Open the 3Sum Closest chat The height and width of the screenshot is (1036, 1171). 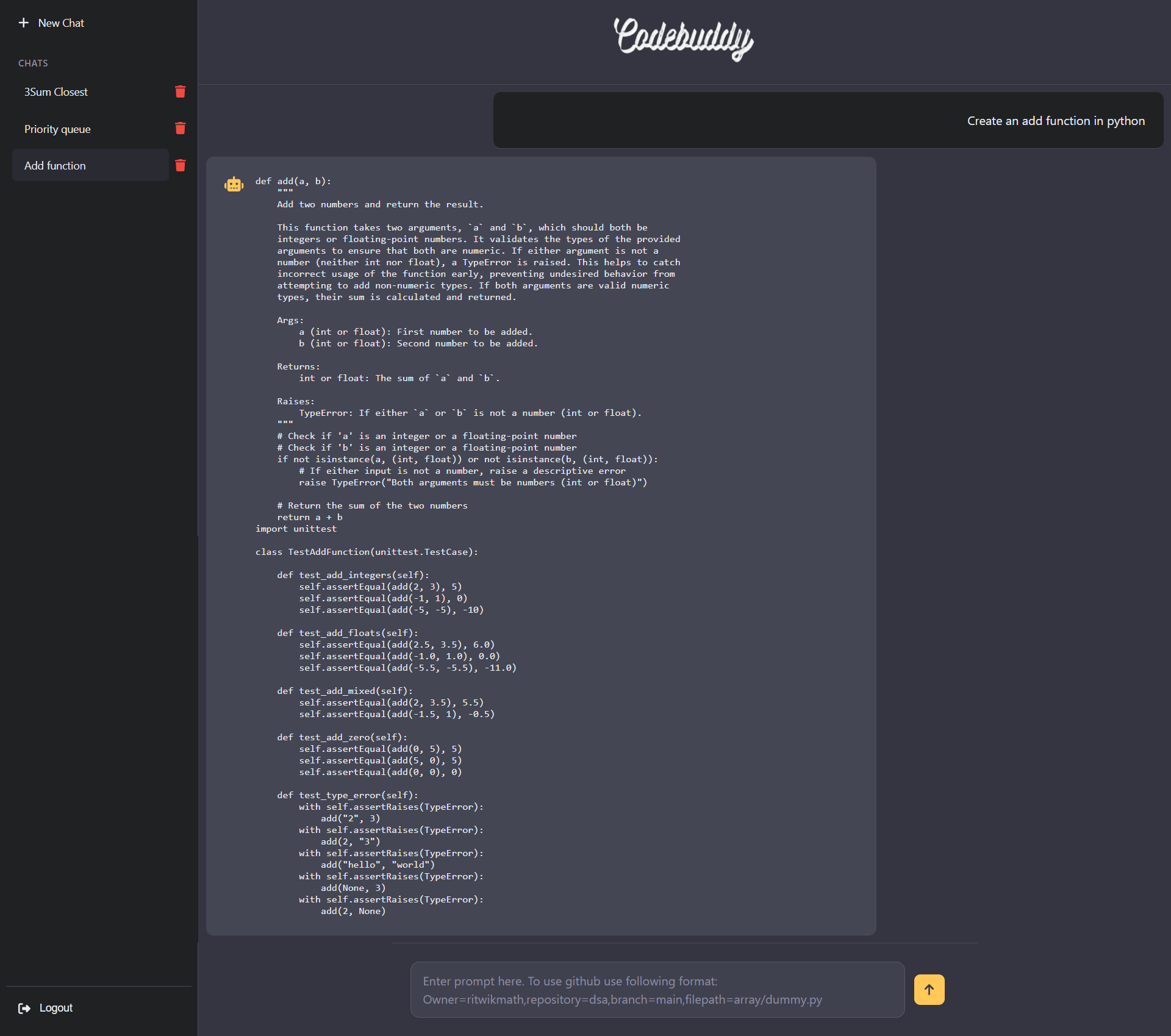[56, 92]
